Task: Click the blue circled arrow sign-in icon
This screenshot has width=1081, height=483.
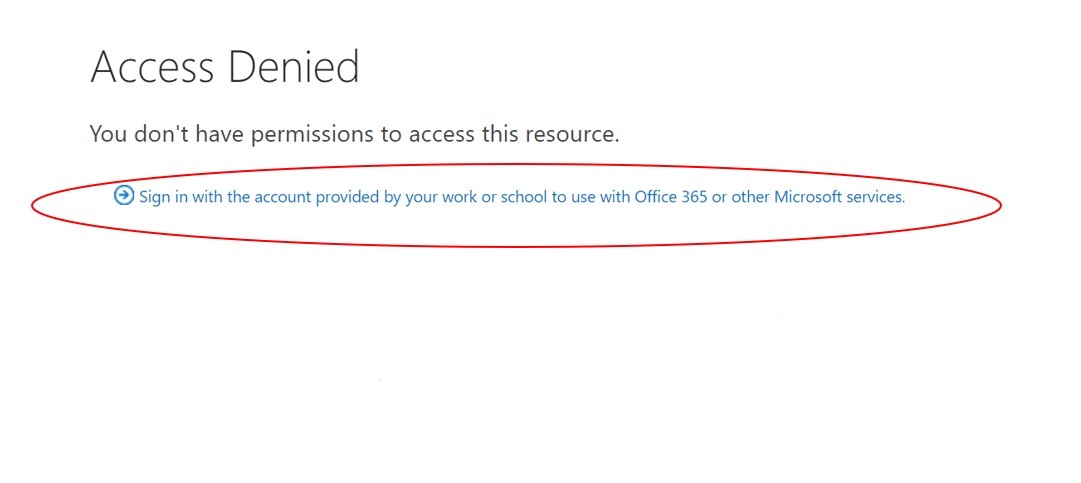Action: [x=124, y=196]
